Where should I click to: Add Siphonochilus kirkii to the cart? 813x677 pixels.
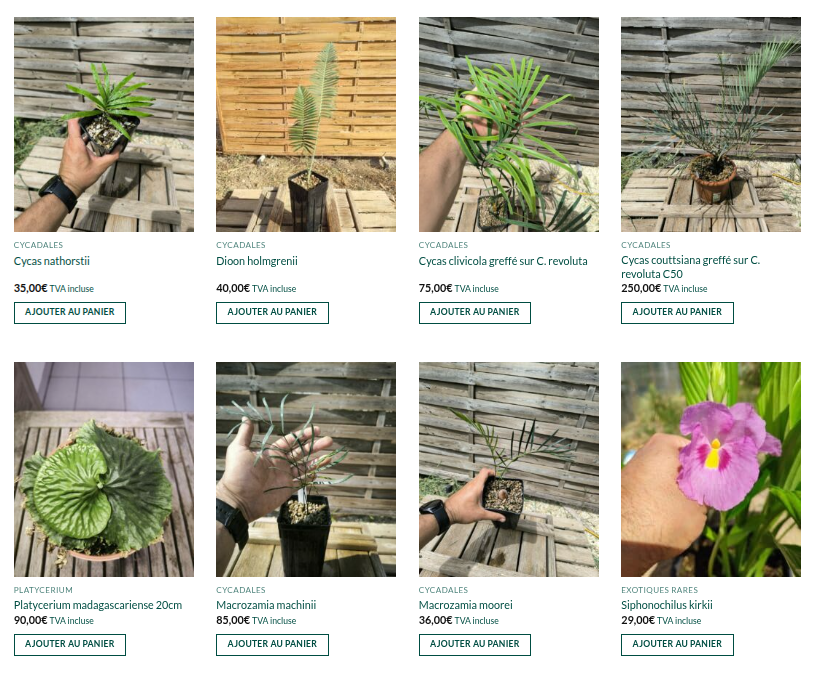(677, 644)
